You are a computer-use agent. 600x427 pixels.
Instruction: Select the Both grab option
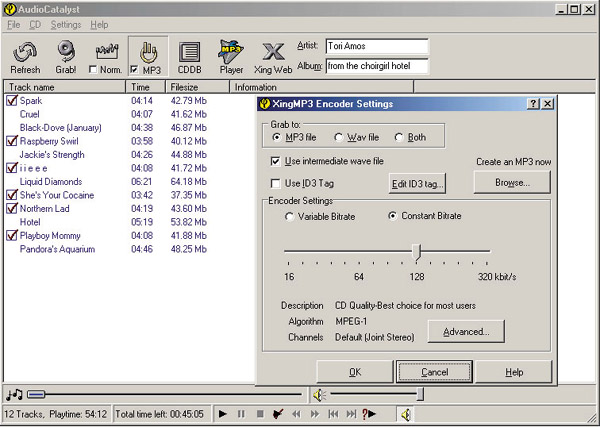[x=399, y=137]
